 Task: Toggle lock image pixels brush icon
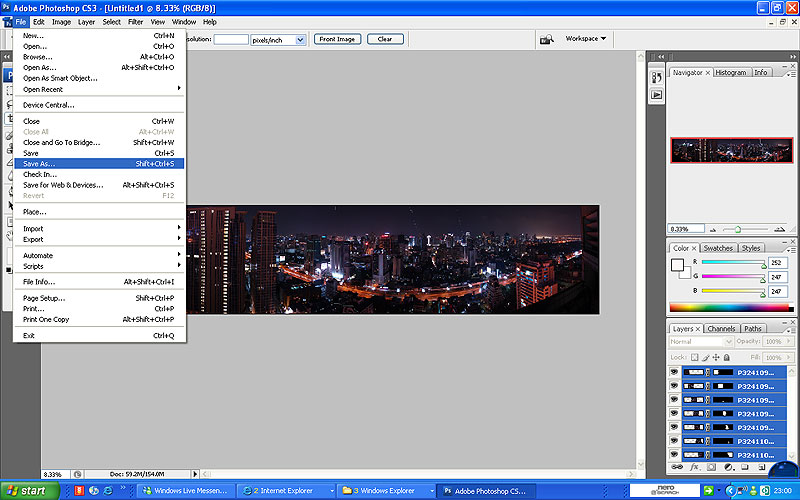pyautogui.click(x=706, y=357)
